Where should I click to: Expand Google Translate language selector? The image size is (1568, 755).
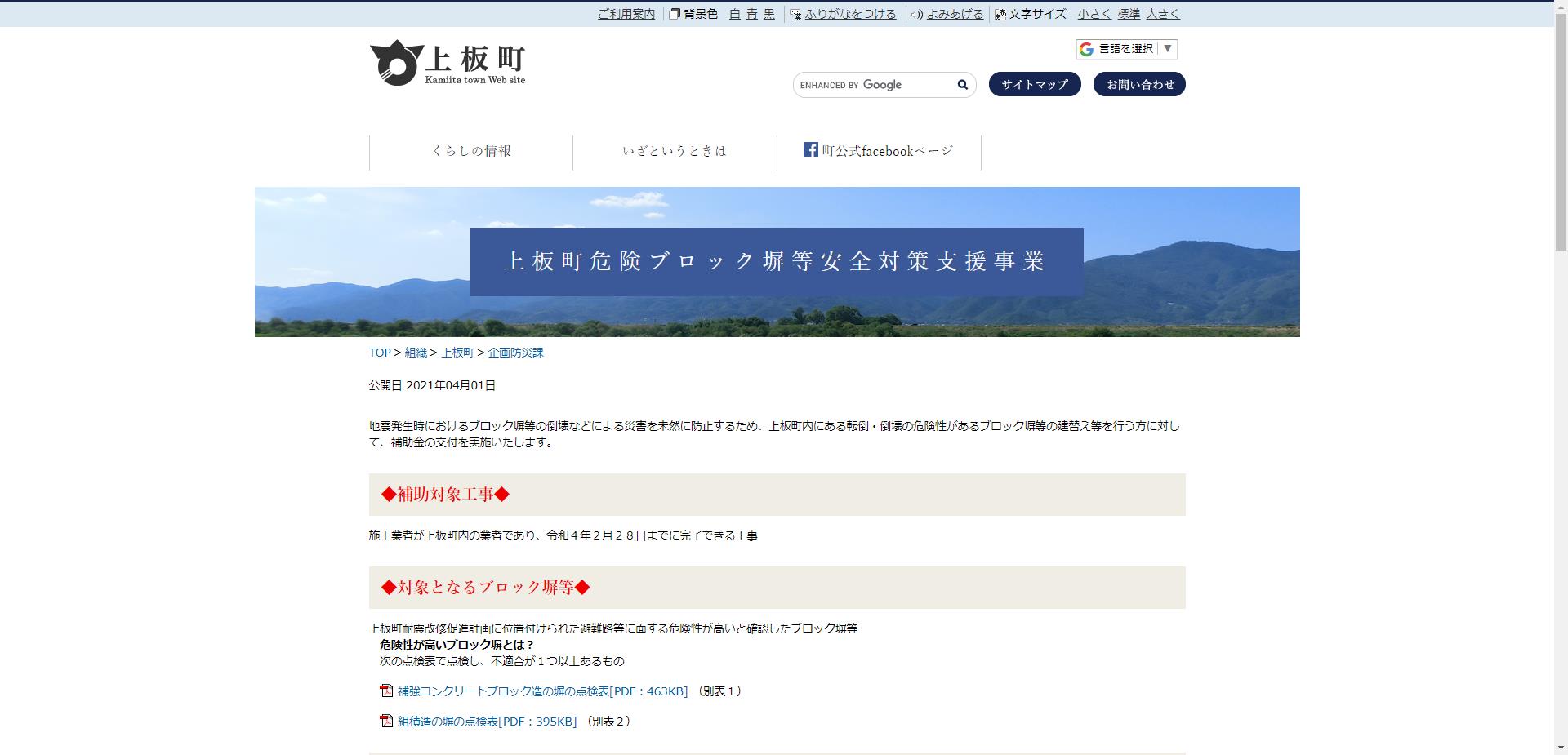coord(1125,49)
